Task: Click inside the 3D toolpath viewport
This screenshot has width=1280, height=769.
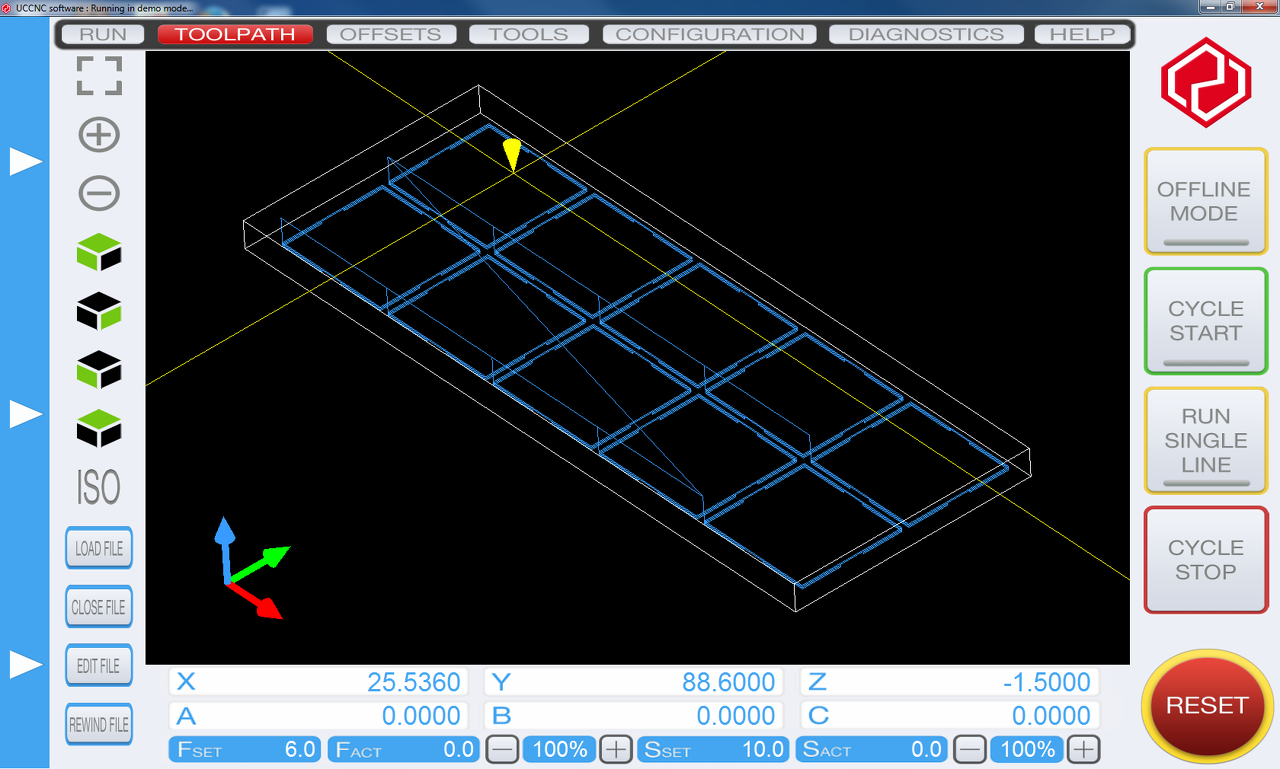Action: click(x=637, y=357)
